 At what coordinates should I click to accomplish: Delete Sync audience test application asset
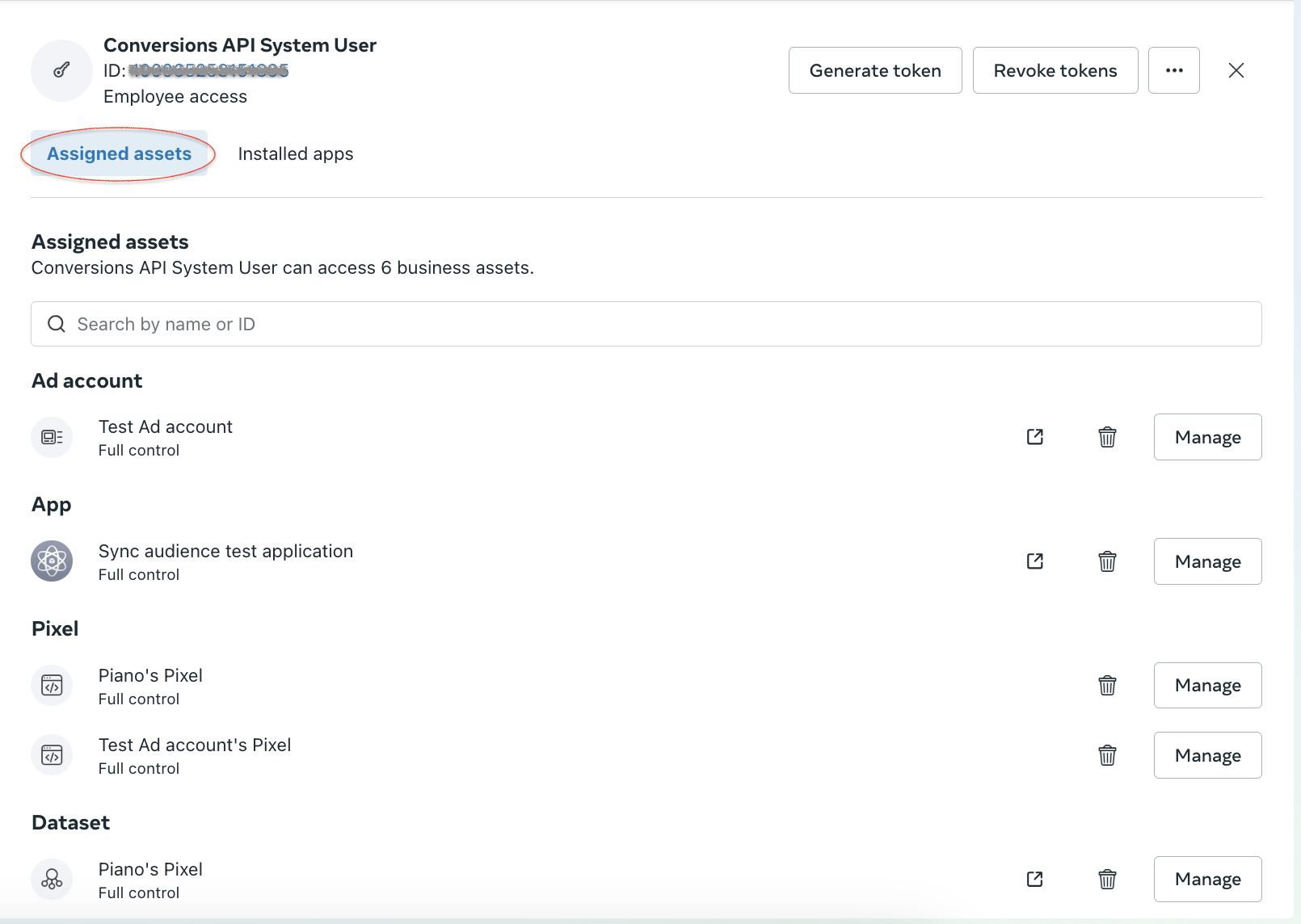click(x=1108, y=561)
